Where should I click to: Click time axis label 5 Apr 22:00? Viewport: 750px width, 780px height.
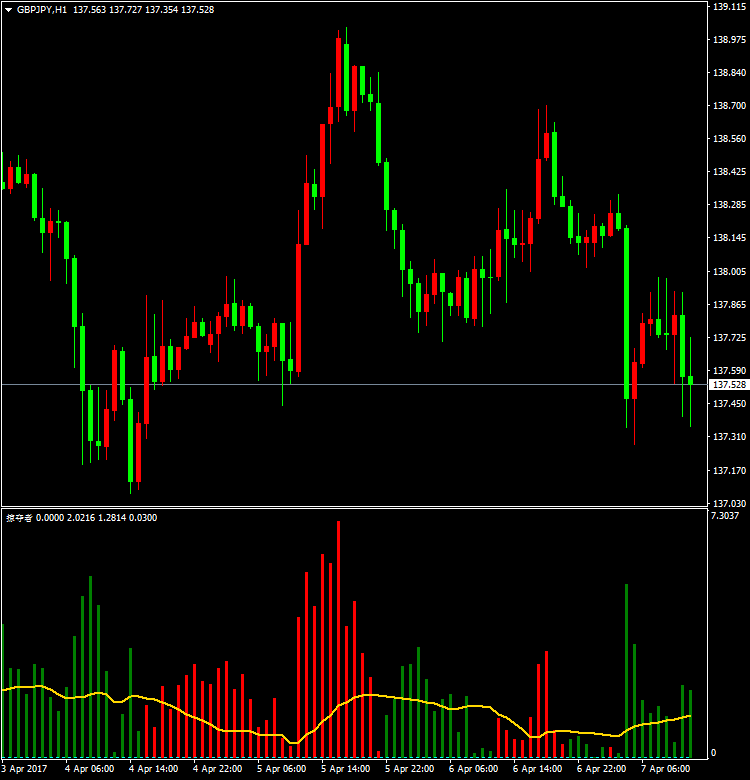[409, 769]
